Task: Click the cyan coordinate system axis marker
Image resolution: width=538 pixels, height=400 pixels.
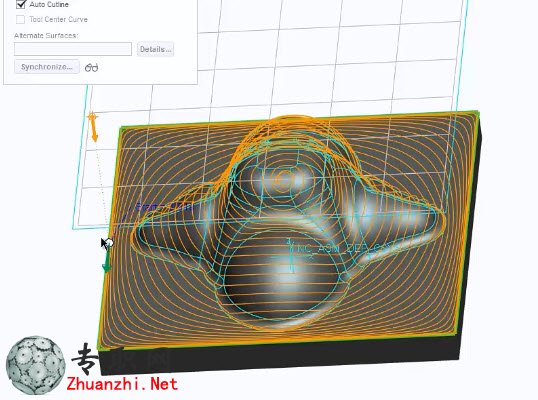Action: [291, 256]
